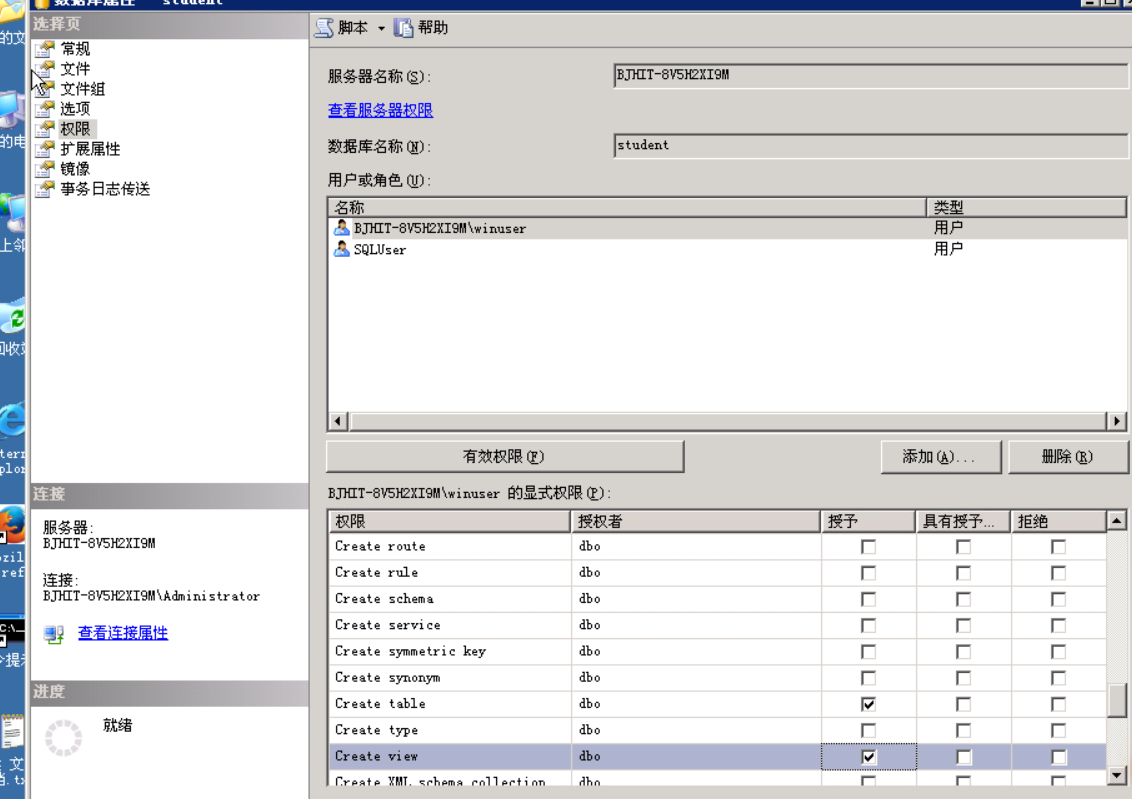Open the 脚本 dropdown arrow
The image size is (1132, 799).
pos(381,28)
